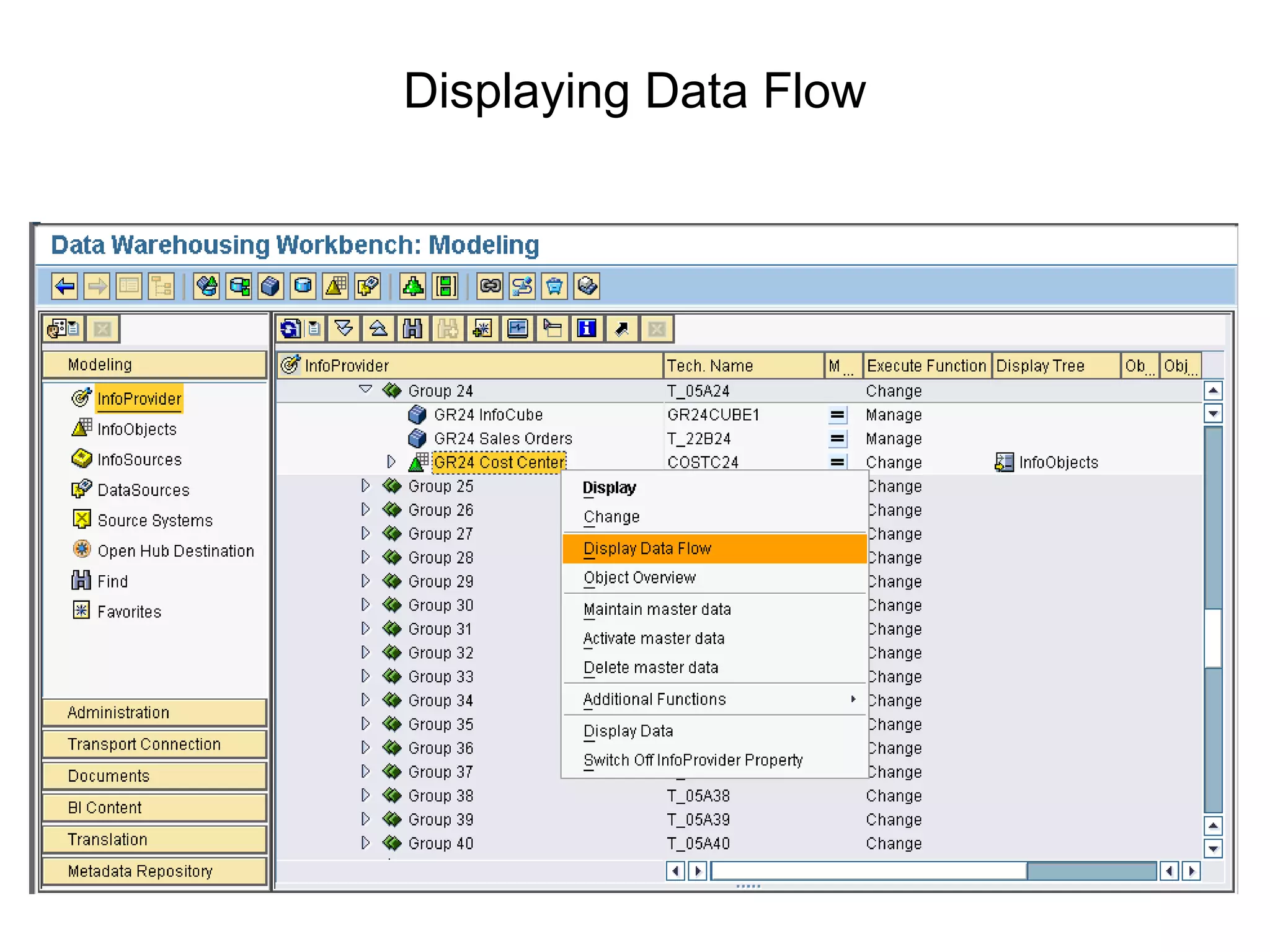
Task: Expand the Group 40 node
Action: pyautogui.click(x=365, y=842)
